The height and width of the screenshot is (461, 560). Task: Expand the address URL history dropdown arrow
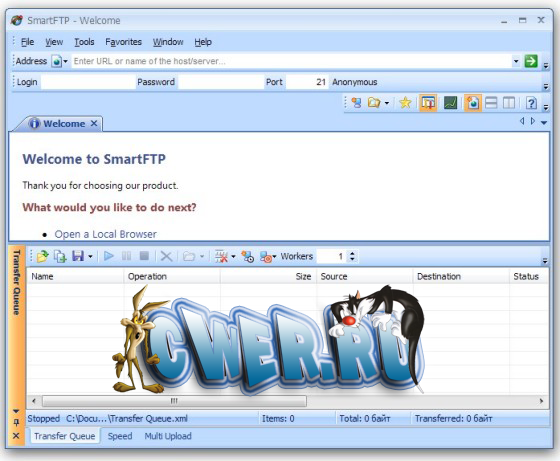click(x=516, y=61)
